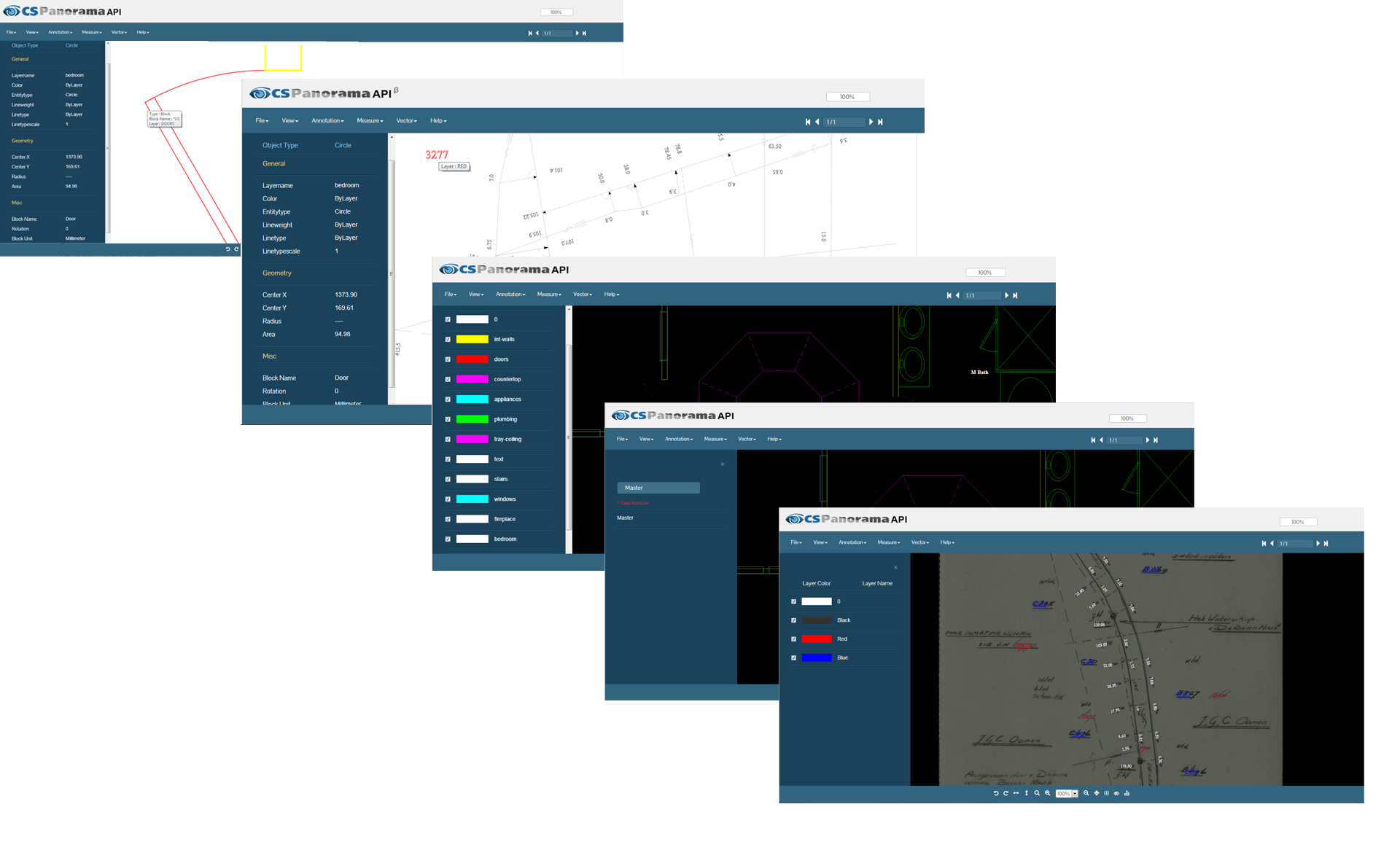Go to first page in the map window
The image size is (1400, 866).
[x=1264, y=543]
